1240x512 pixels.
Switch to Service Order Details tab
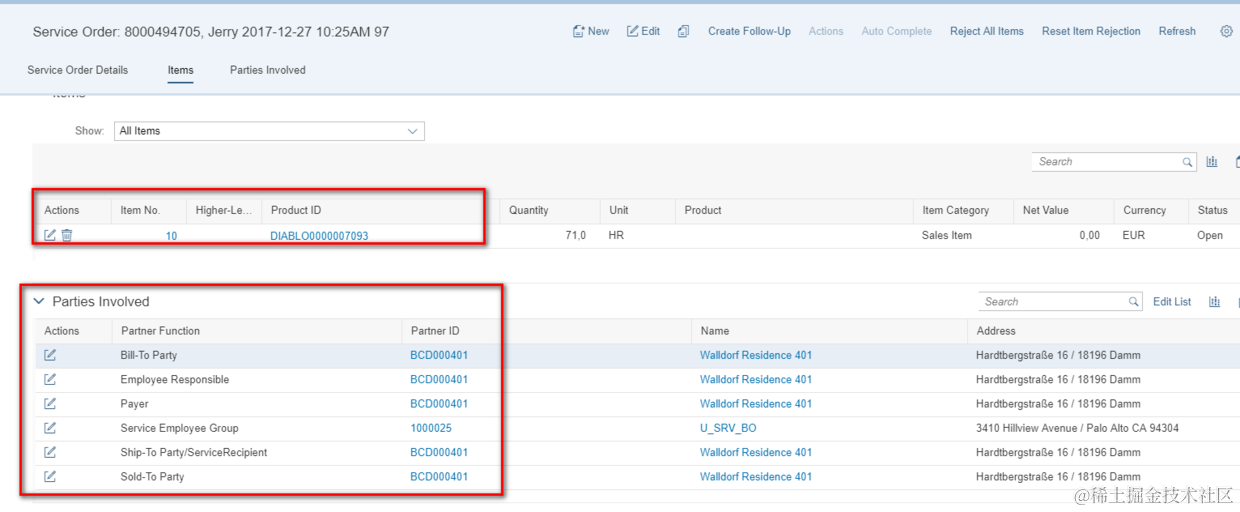click(x=78, y=70)
